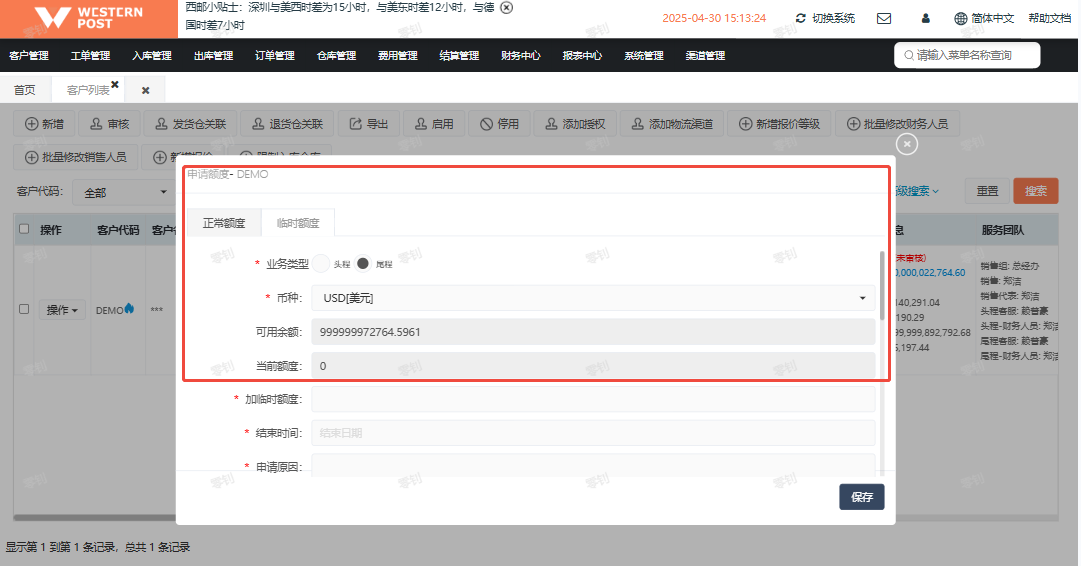Close the 客户列表 tab with its X
The height and width of the screenshot is (566, 1081).
point(115,85)
